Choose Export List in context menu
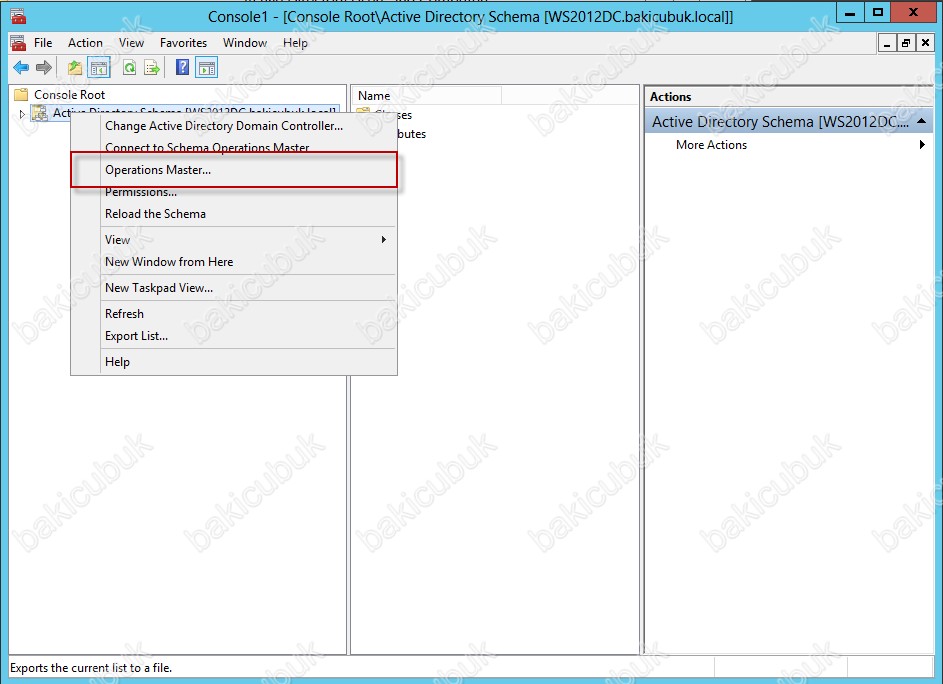 pos(234,336)
